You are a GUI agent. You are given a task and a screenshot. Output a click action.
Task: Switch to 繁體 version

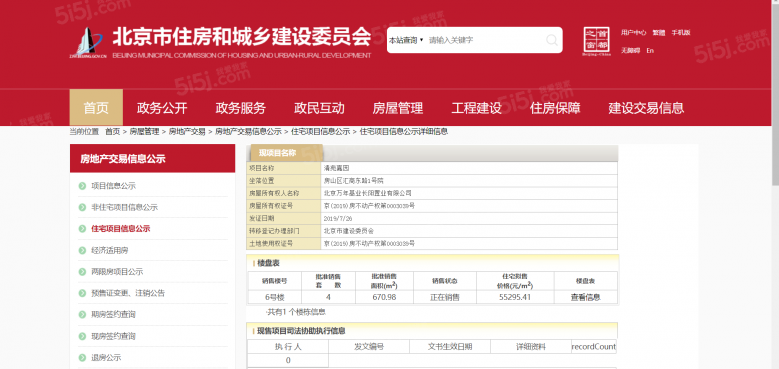(x=659, y=33)
